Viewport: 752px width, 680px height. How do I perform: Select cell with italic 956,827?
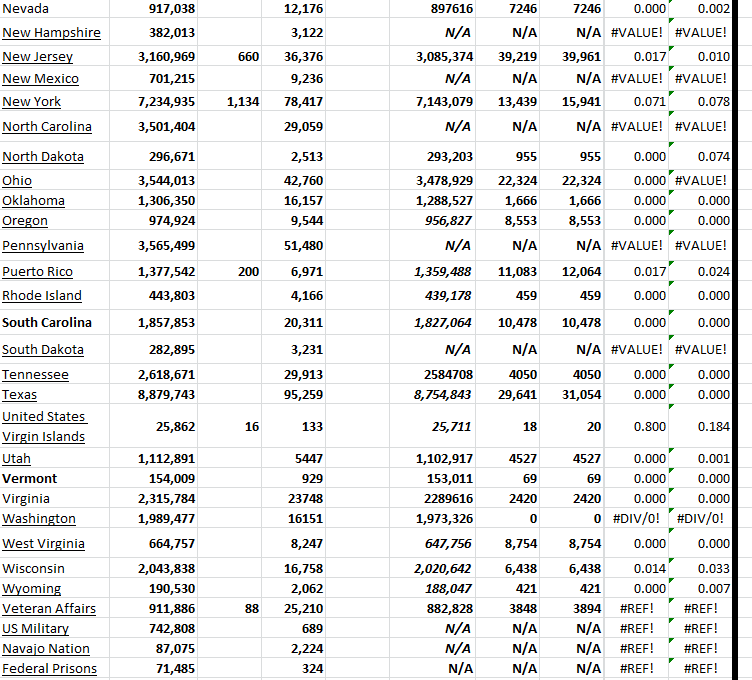pyautogui.click(x=433, y=221)
